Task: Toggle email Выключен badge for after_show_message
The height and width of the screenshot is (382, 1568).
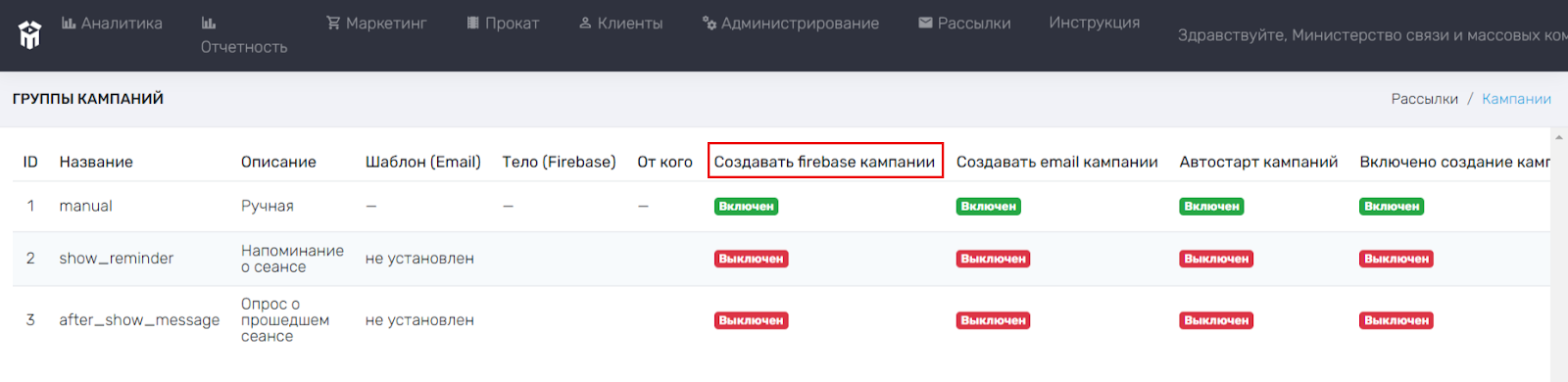Action: (993, 320)
